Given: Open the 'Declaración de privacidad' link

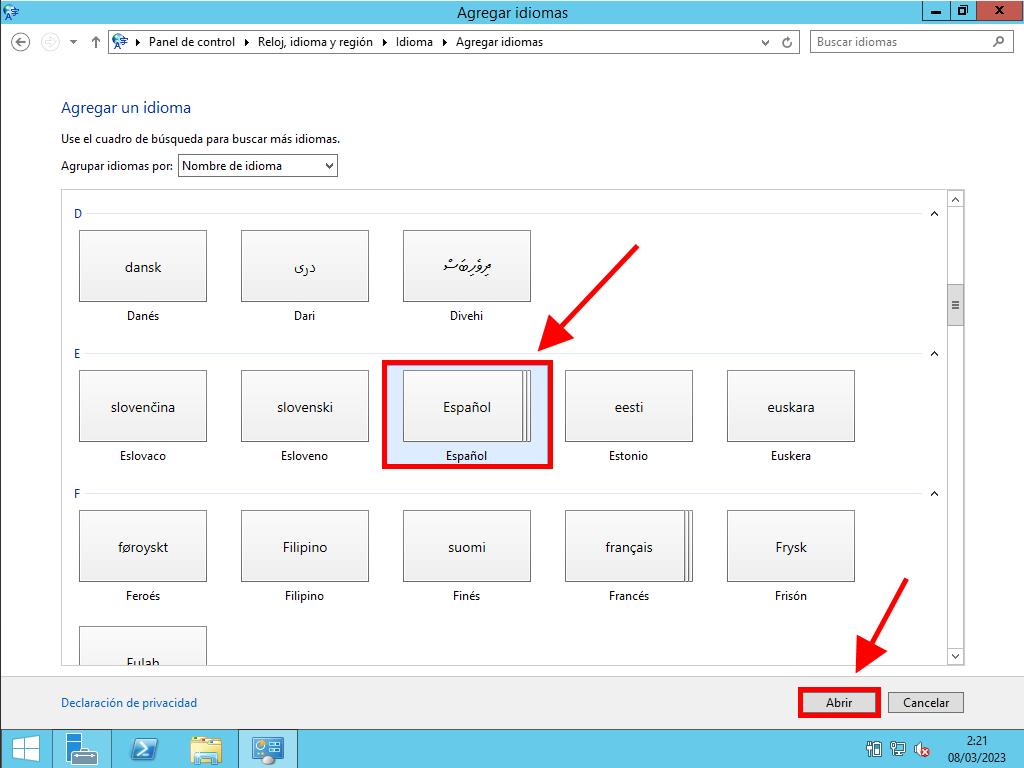Looking at the screenshot, I should [129, 703].
